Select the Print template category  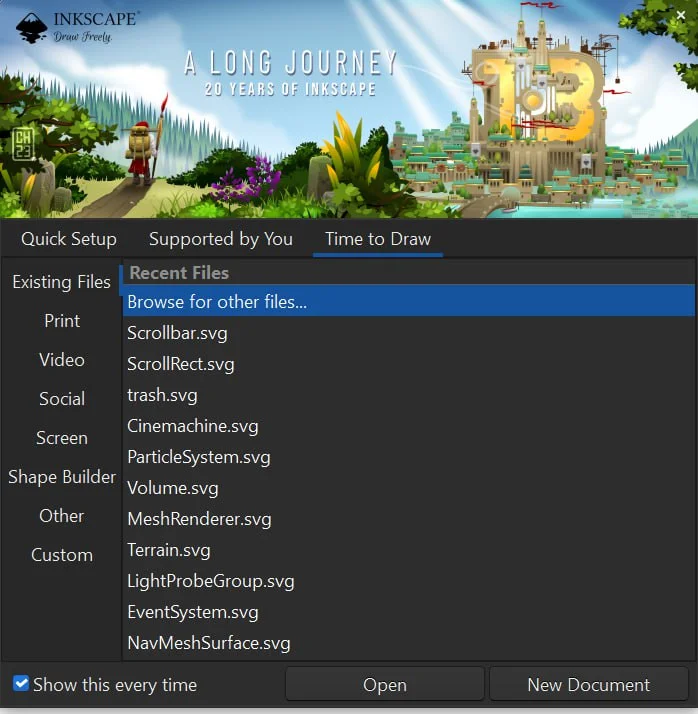(61, 321)
